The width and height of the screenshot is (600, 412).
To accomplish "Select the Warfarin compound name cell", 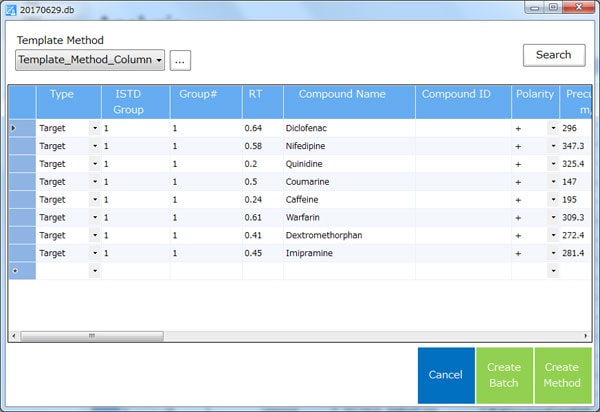I will click(x=349, y=217).
